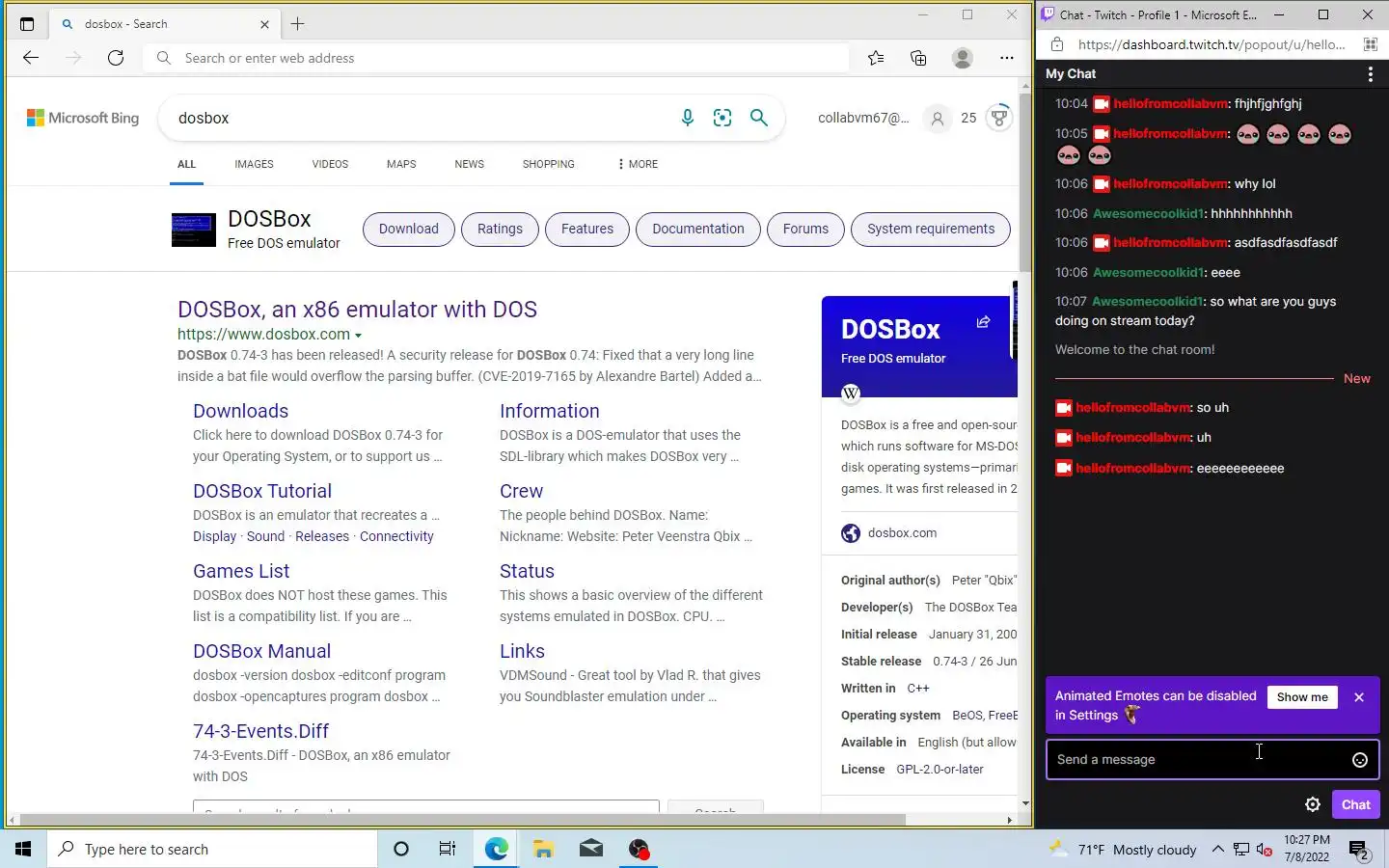Click the Ratings pill button
Image resolution: width=1389 pixels, height=868 pixels.
[x=500, y=230]
